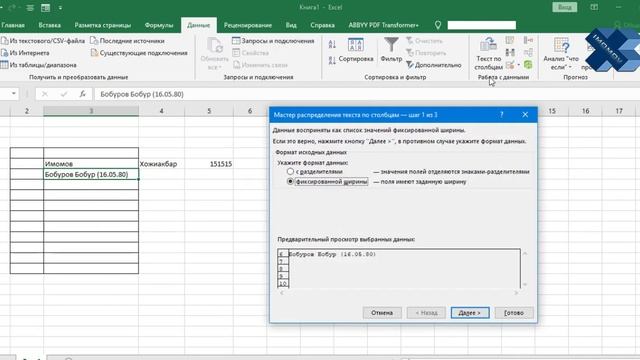Select cell containing 'Хожиакбар'
640x360 pixels.
(162, 164)
